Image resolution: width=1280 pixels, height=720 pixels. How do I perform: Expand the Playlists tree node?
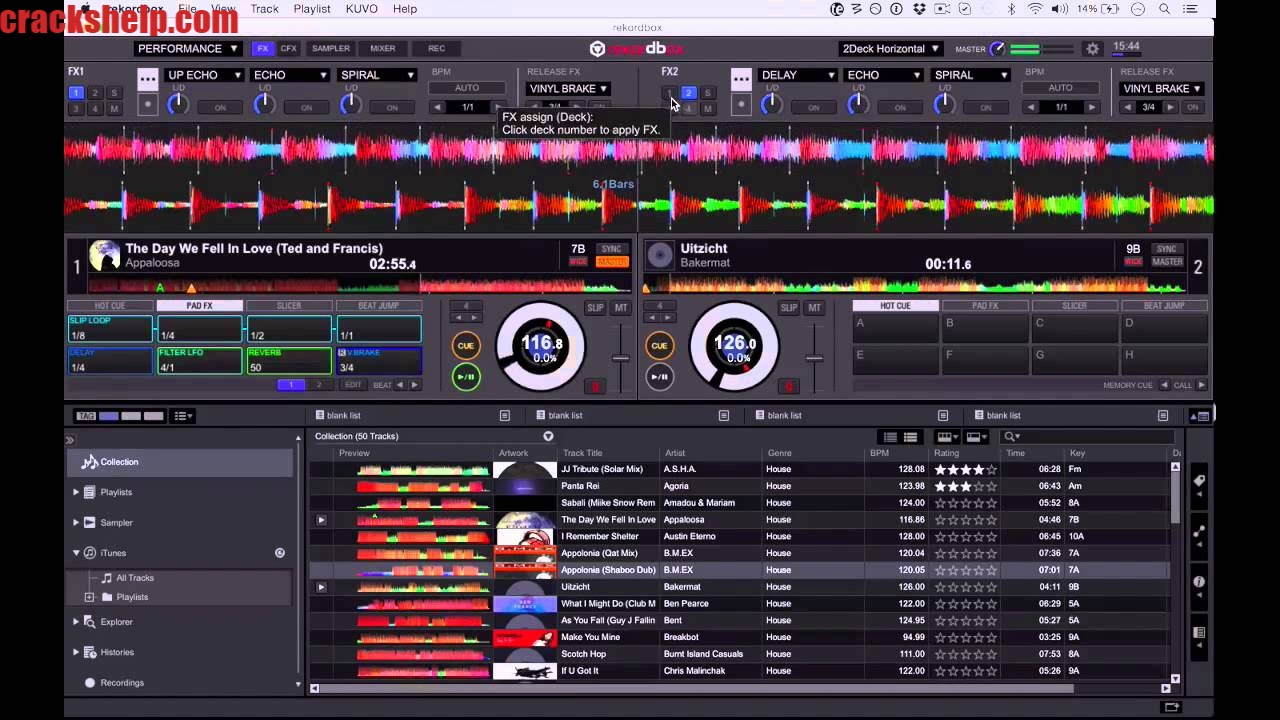tap(76, 492)
